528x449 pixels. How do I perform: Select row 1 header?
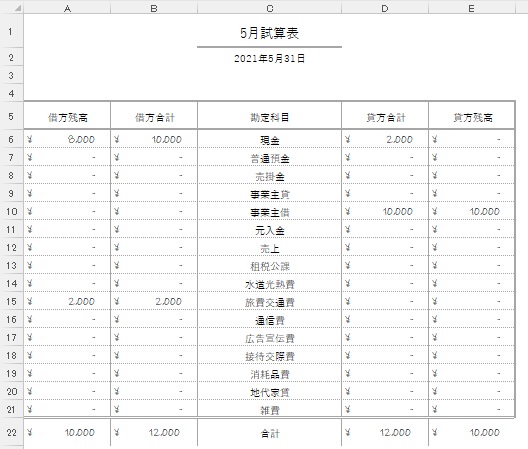click(x=11, y=31)
